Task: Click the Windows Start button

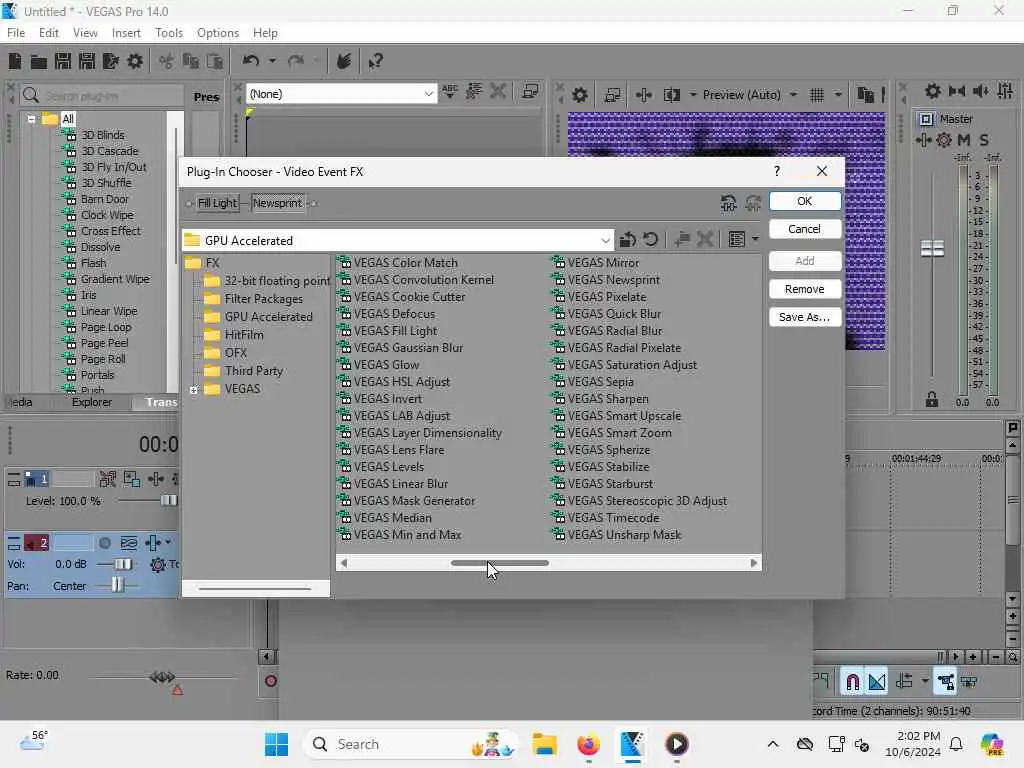Action: click(276, 744)
